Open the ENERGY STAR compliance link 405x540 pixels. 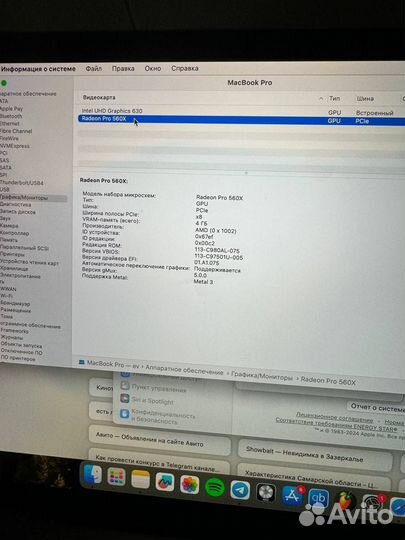point(336,425)
